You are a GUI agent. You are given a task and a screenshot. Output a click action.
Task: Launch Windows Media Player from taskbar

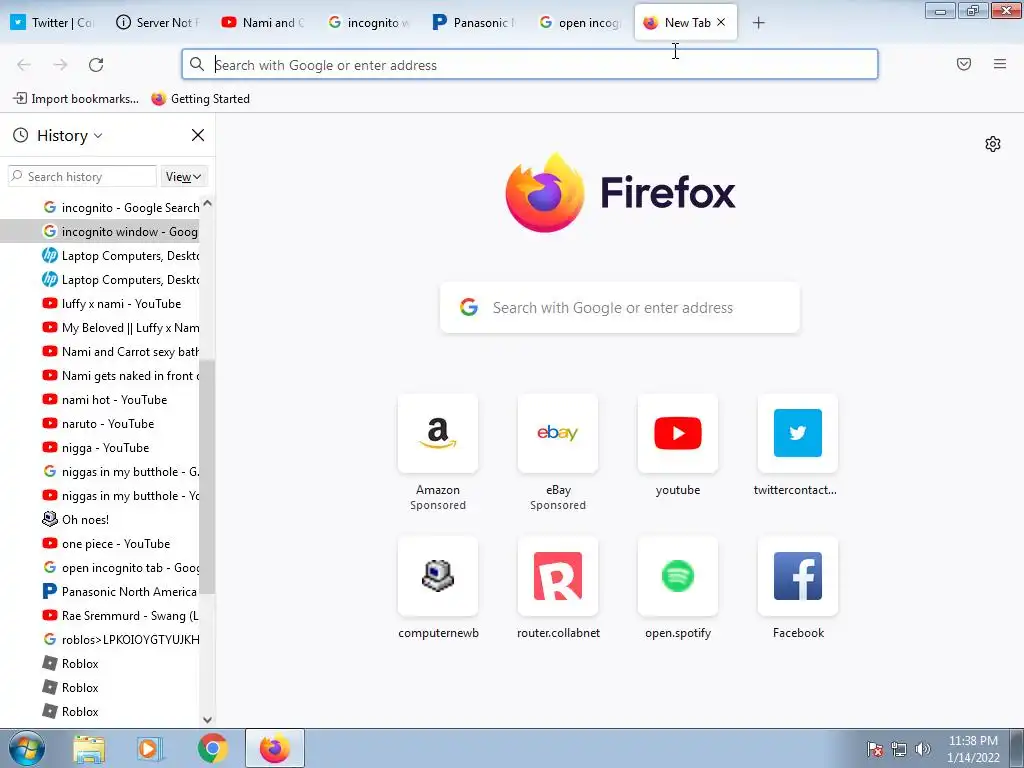point(149,748)
